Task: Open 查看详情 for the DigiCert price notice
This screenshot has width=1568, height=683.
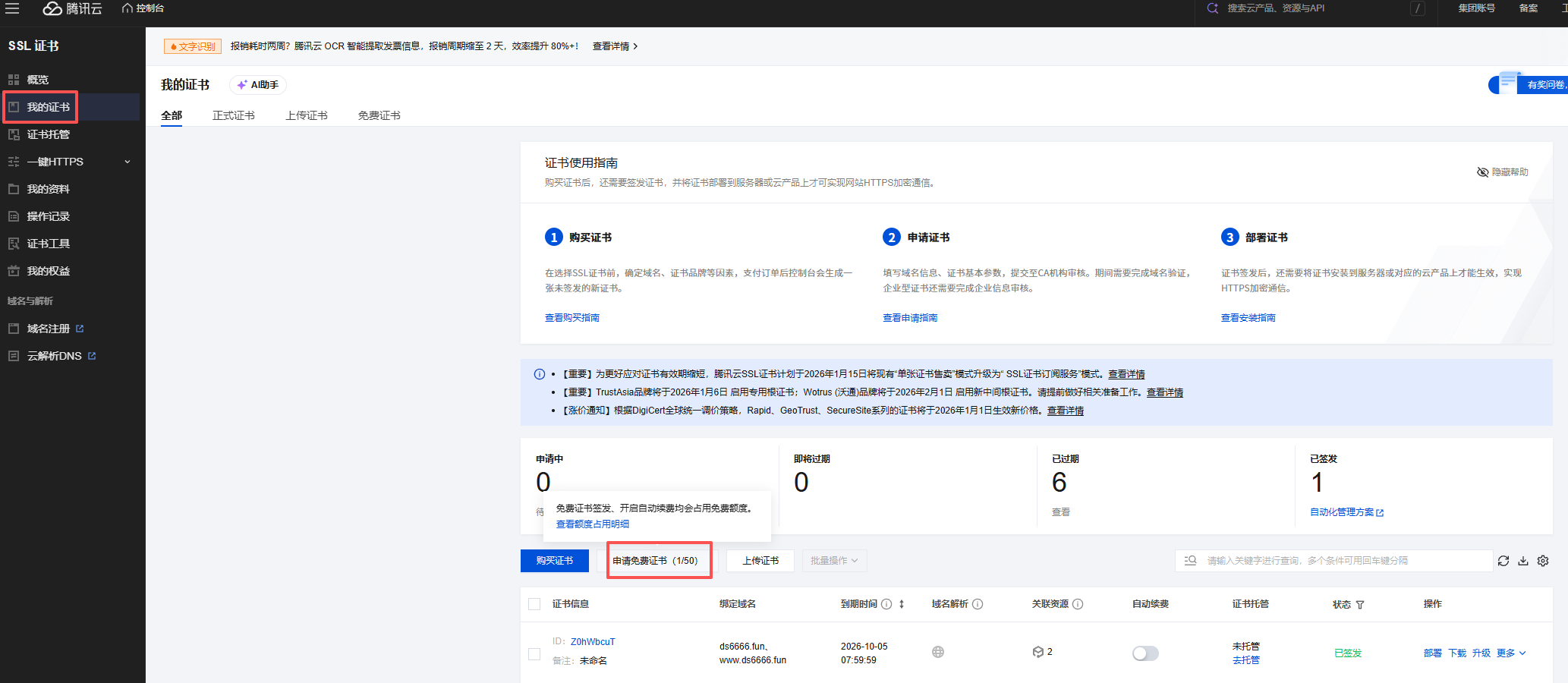Action: pyautogui.click(x=1066, y=411)
